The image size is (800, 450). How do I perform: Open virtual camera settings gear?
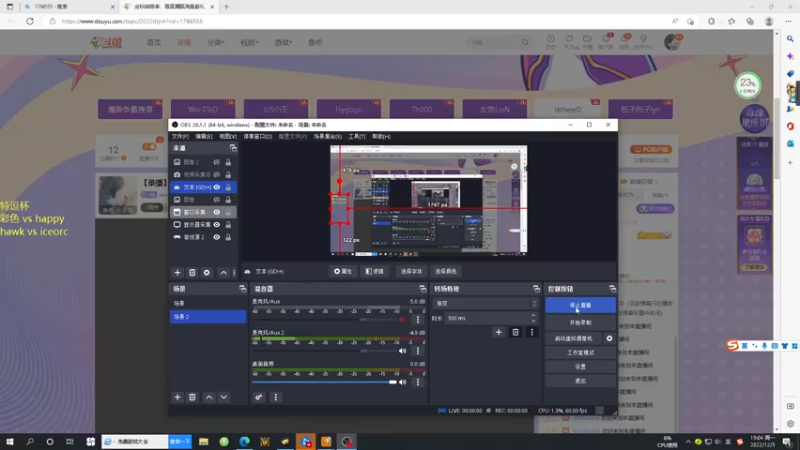tap(609, 338)
